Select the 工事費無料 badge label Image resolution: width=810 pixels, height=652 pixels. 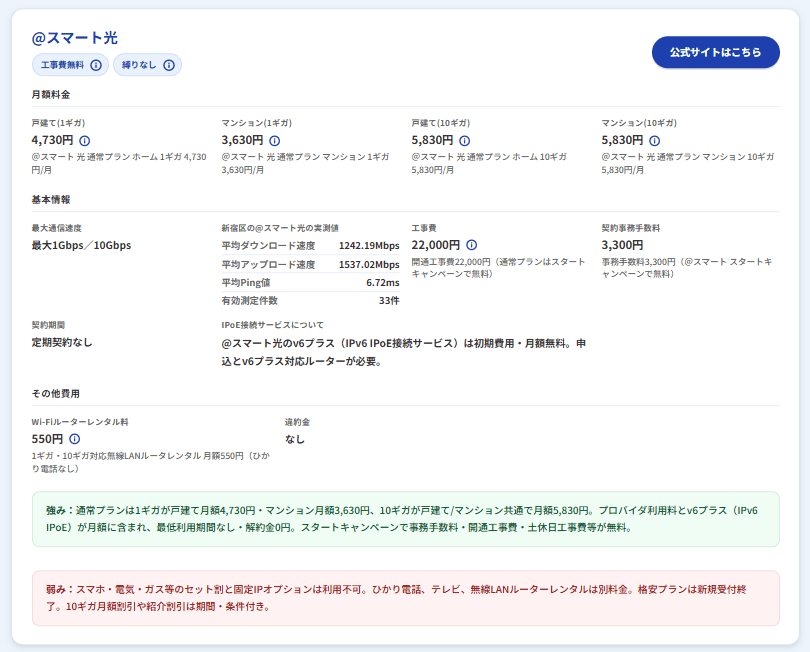pos(63,65)
